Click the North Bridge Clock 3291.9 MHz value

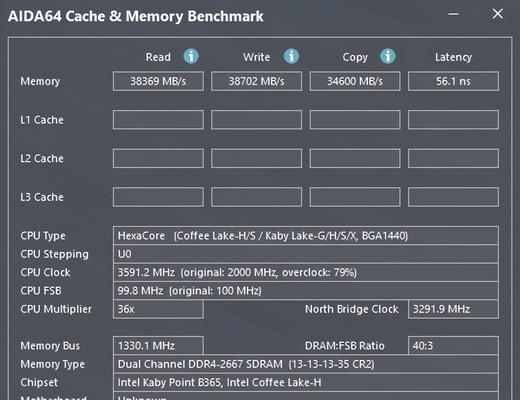tap(453, 309)
